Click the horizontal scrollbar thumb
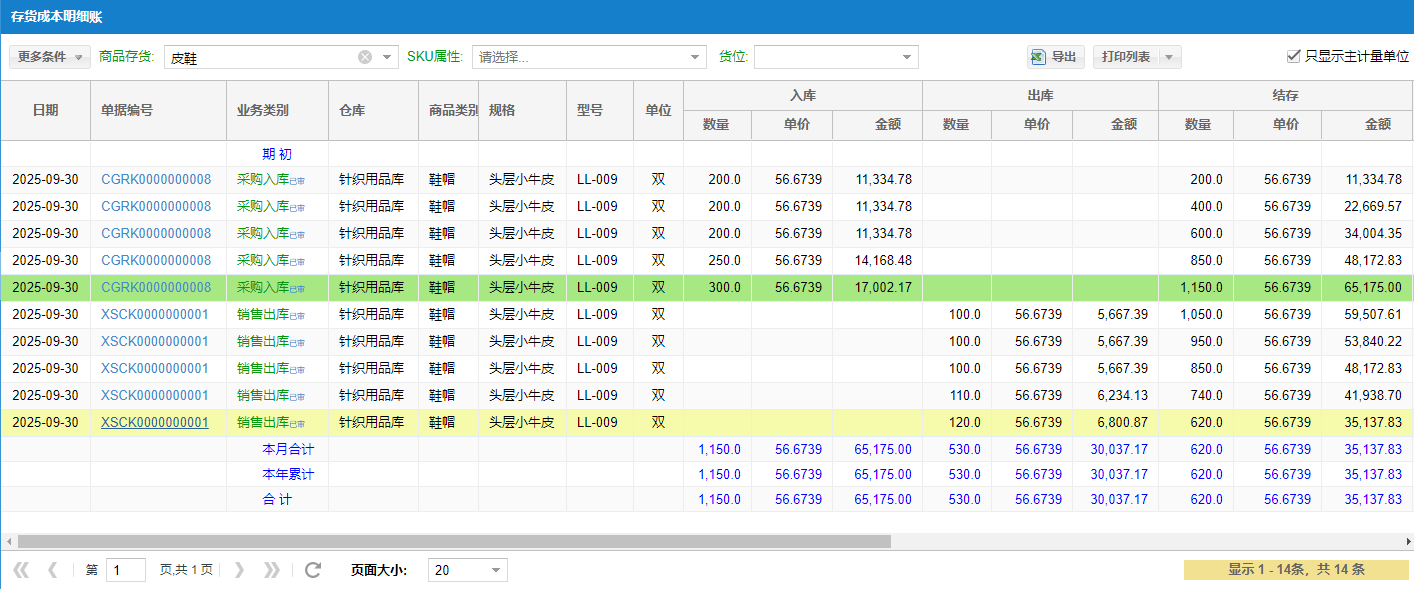The height and width of the screenshot is (589, 1414). tap(453, 541)
